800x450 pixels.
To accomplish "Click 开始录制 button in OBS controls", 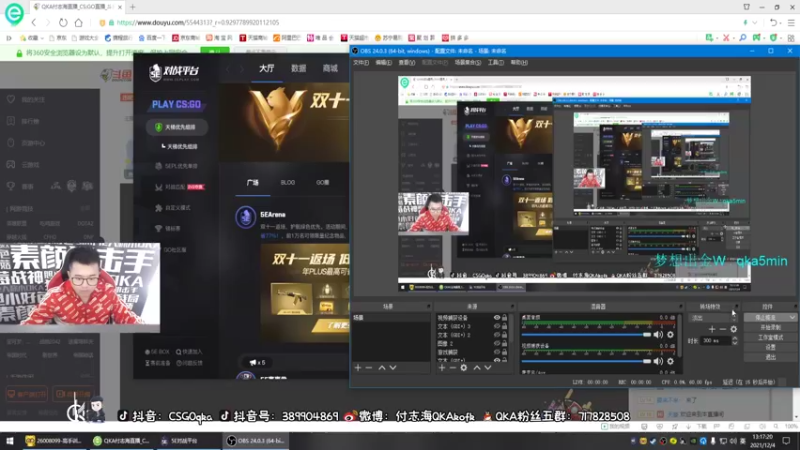I will click(x=770, y=327).
